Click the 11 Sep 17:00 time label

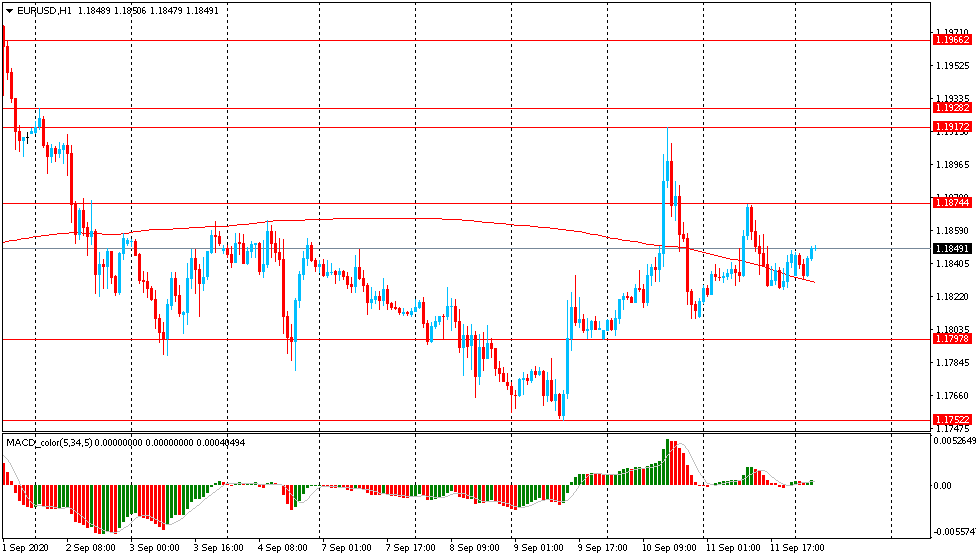click(x=797, y=548)
